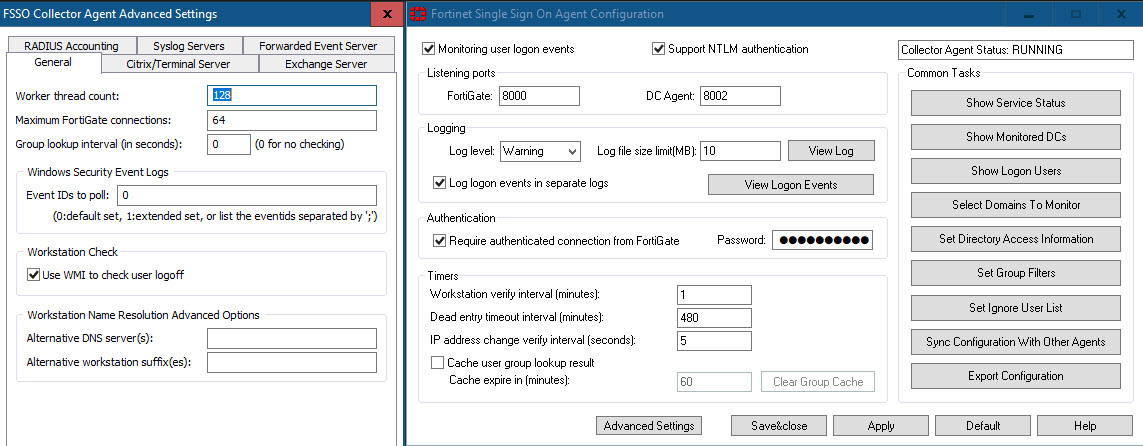This screenshot has height=446, width=1143.
Task: Click the Workstation verify interval field
Action: coord(714,295)
